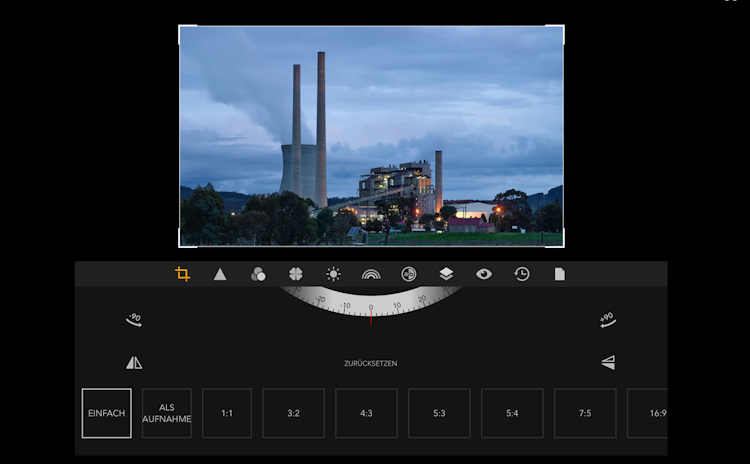Rotate image by plus 90 degrees
This screenshot has width=750, height=464.
click(x=607, y=320)
